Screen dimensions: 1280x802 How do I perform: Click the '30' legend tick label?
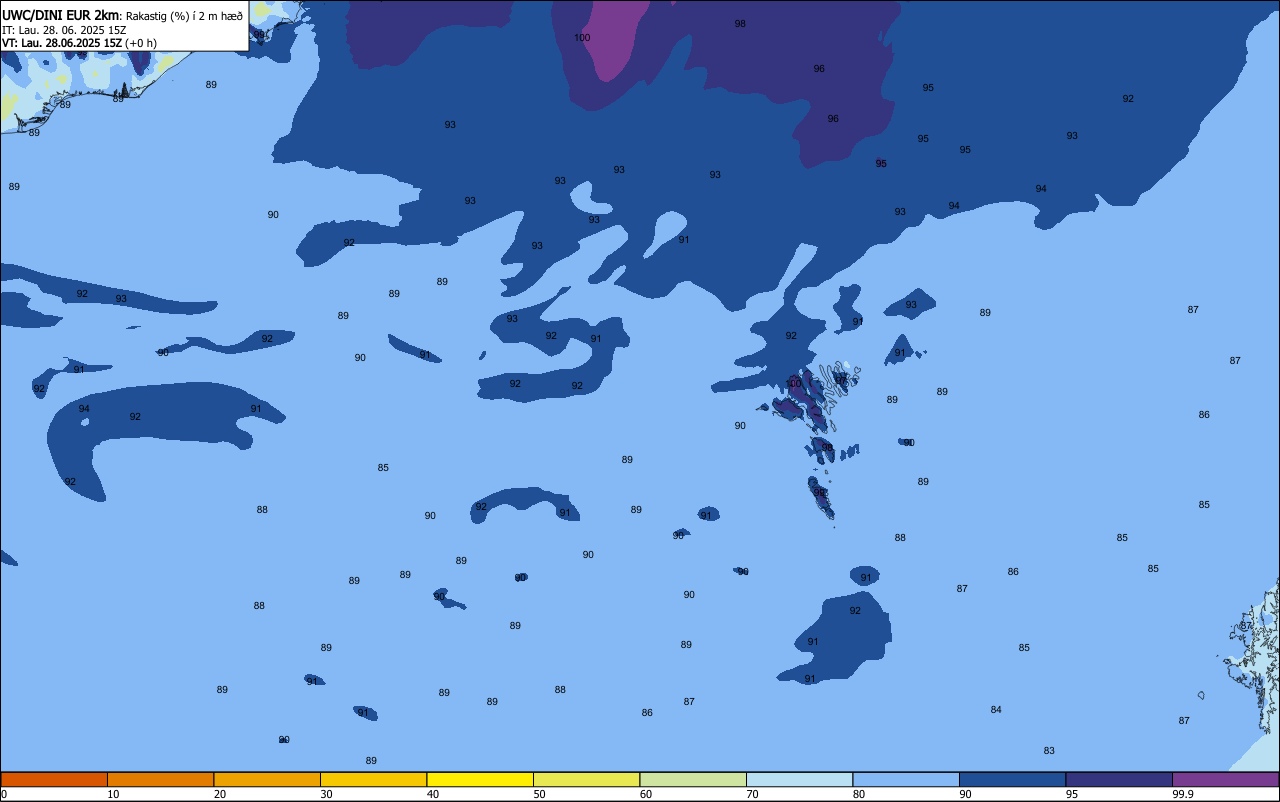326,794
